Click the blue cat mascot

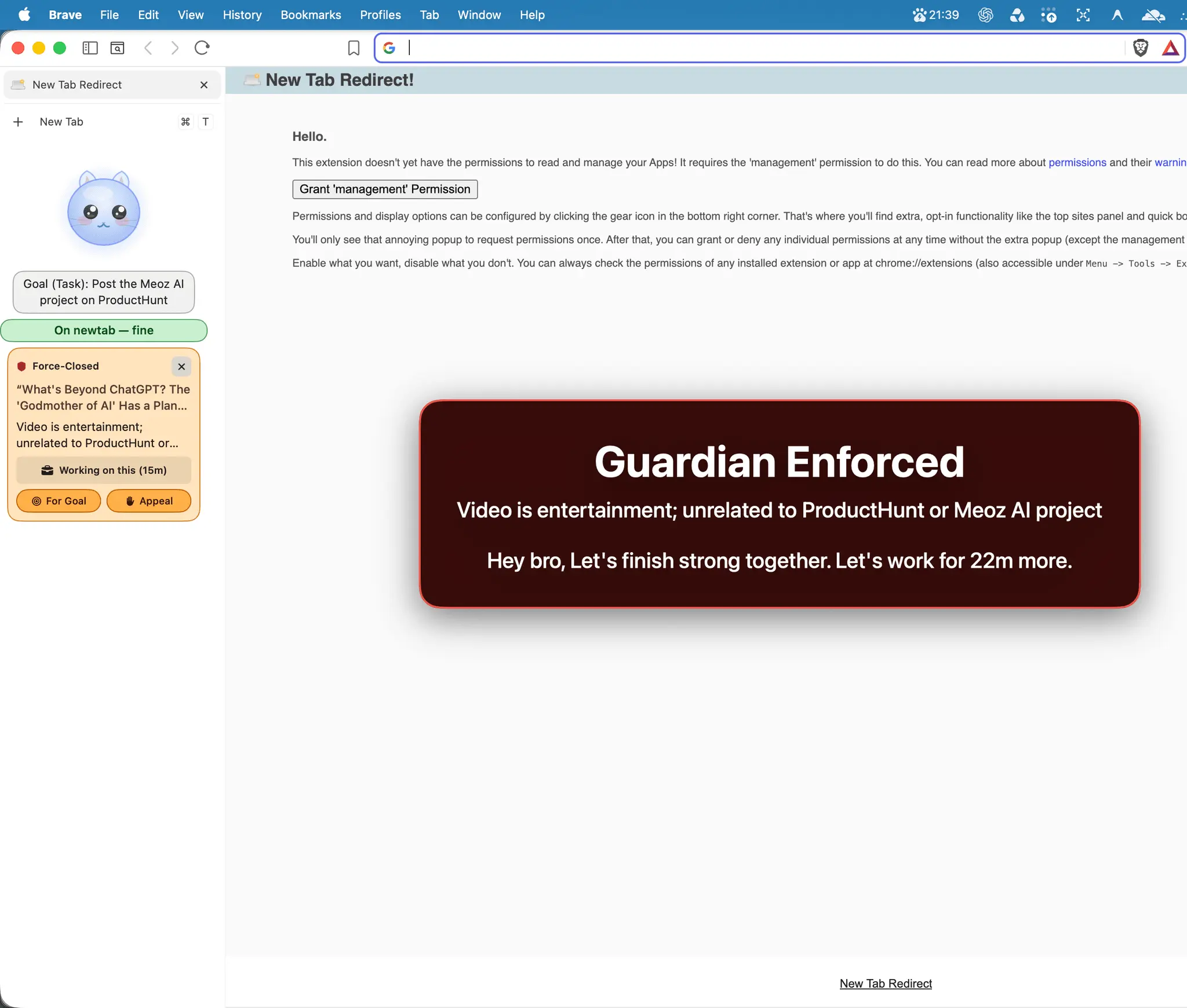tap(104, 209)
